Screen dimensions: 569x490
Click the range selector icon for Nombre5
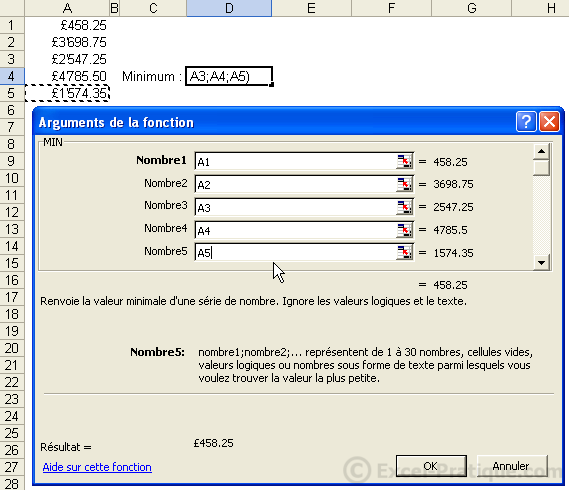point(404,253)
